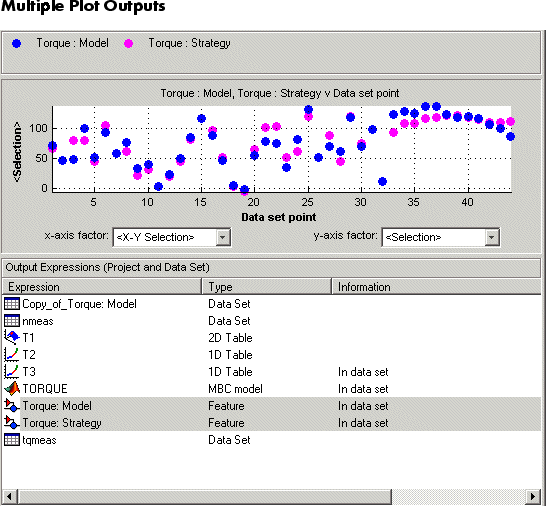Viewport: 546px width, 506px height.
Task: Select the Torque: Strategy expression row
Action: coord(272,423)
